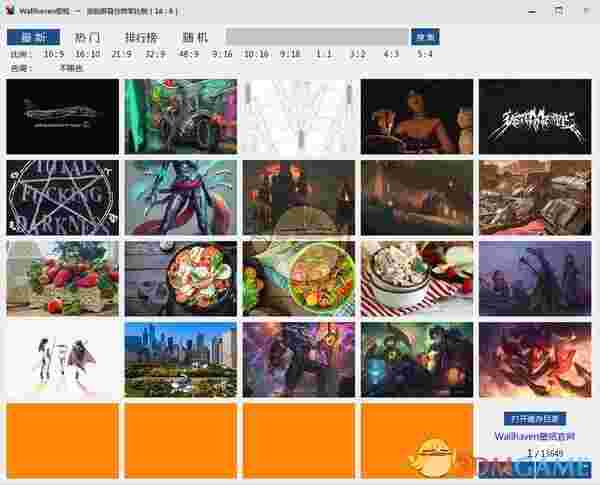600x485 pixels.
Task: Minimize the Wallhaven window
Action: click(x=532, y=11)
